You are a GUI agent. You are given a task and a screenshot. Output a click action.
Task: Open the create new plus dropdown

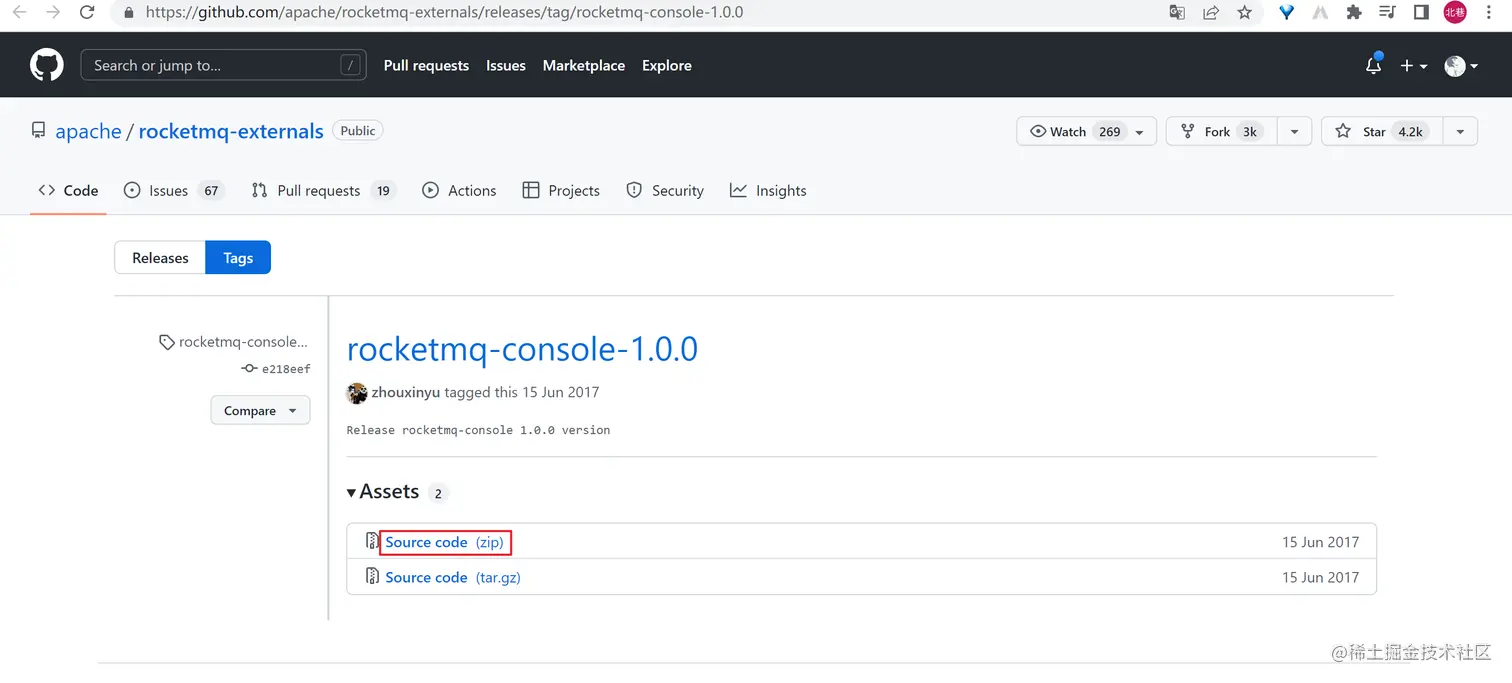[1413, 65]
